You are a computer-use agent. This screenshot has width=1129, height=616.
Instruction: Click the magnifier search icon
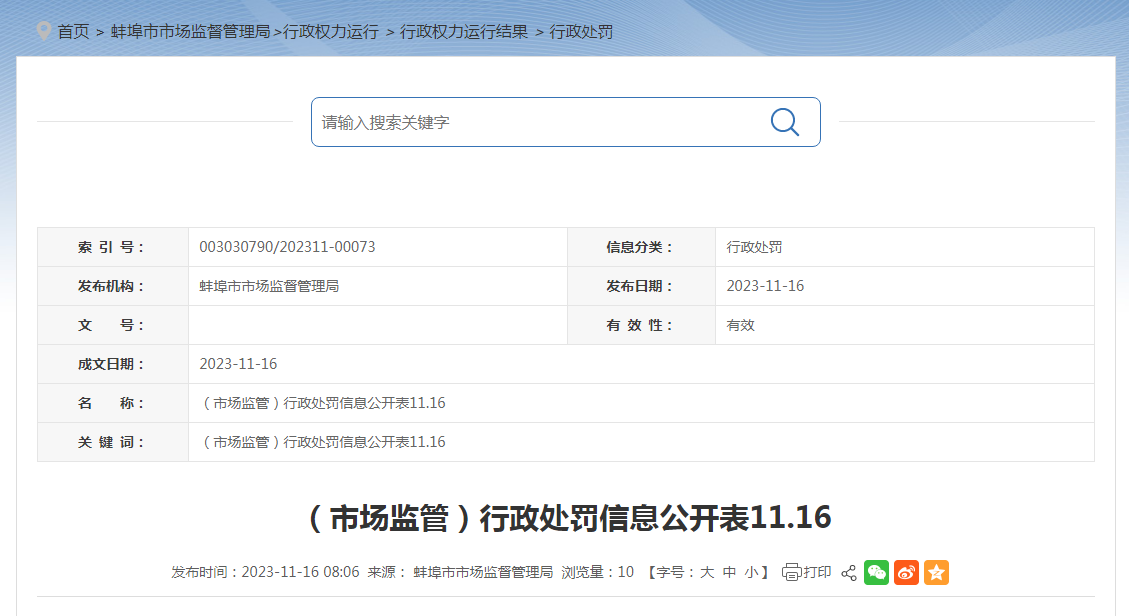(x=785, y=122)
